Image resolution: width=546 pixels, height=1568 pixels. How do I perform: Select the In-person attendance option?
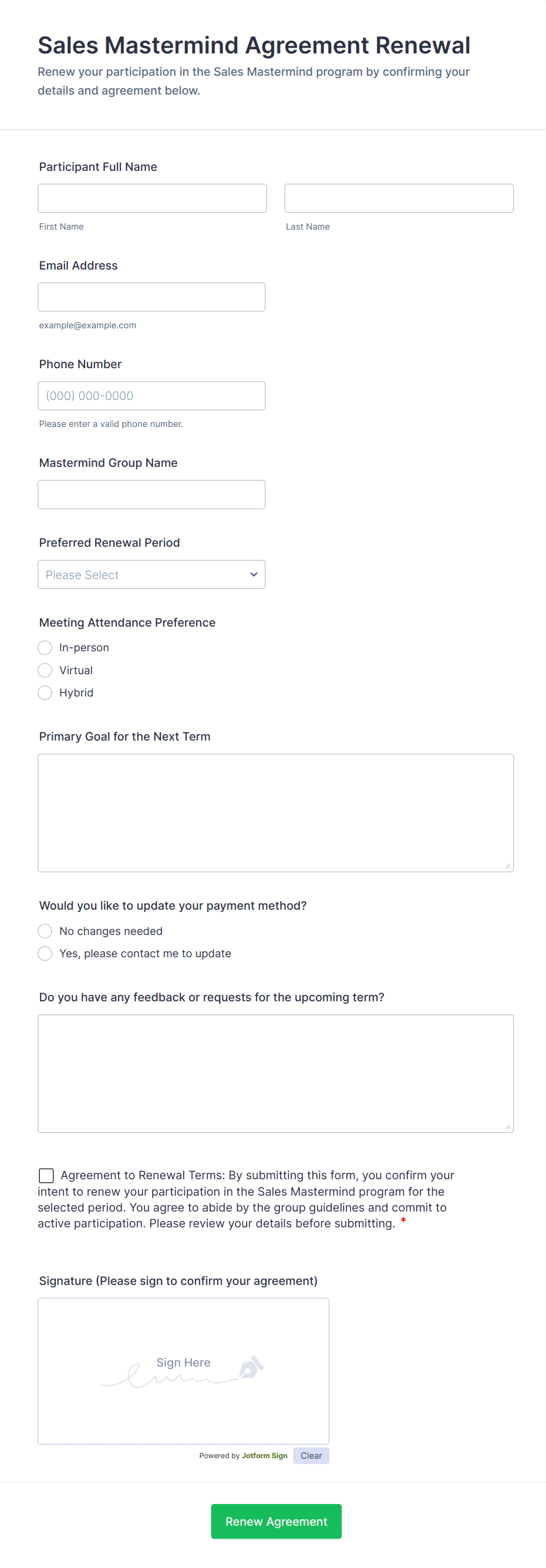point(45,647)
